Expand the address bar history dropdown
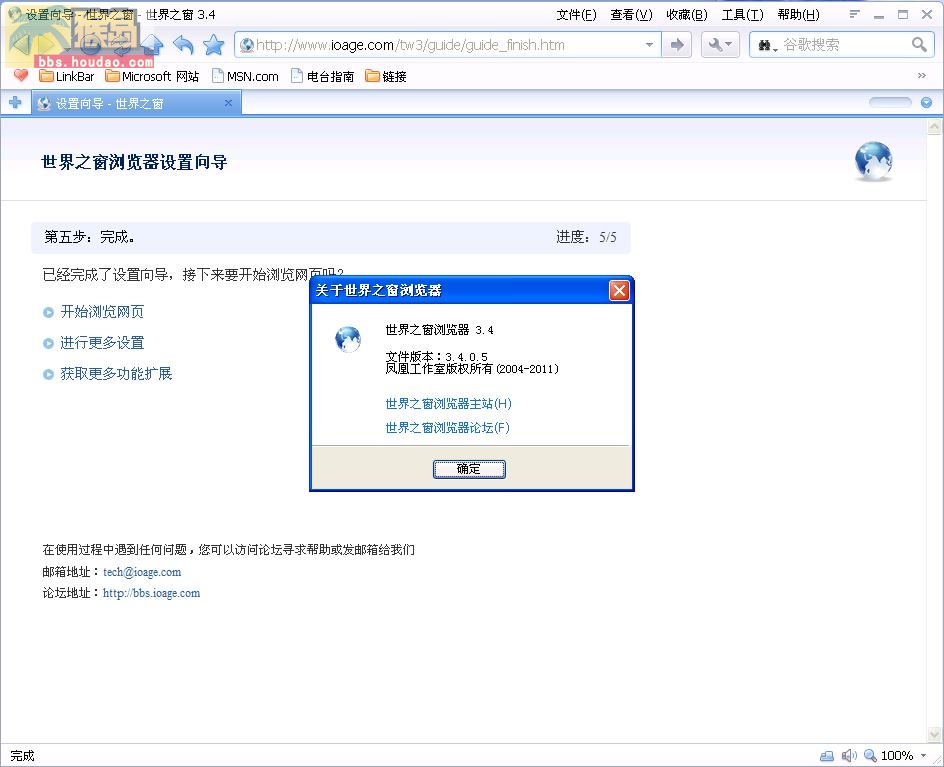Viewport: 944px width, 767px height. click(x=649, y=45)
